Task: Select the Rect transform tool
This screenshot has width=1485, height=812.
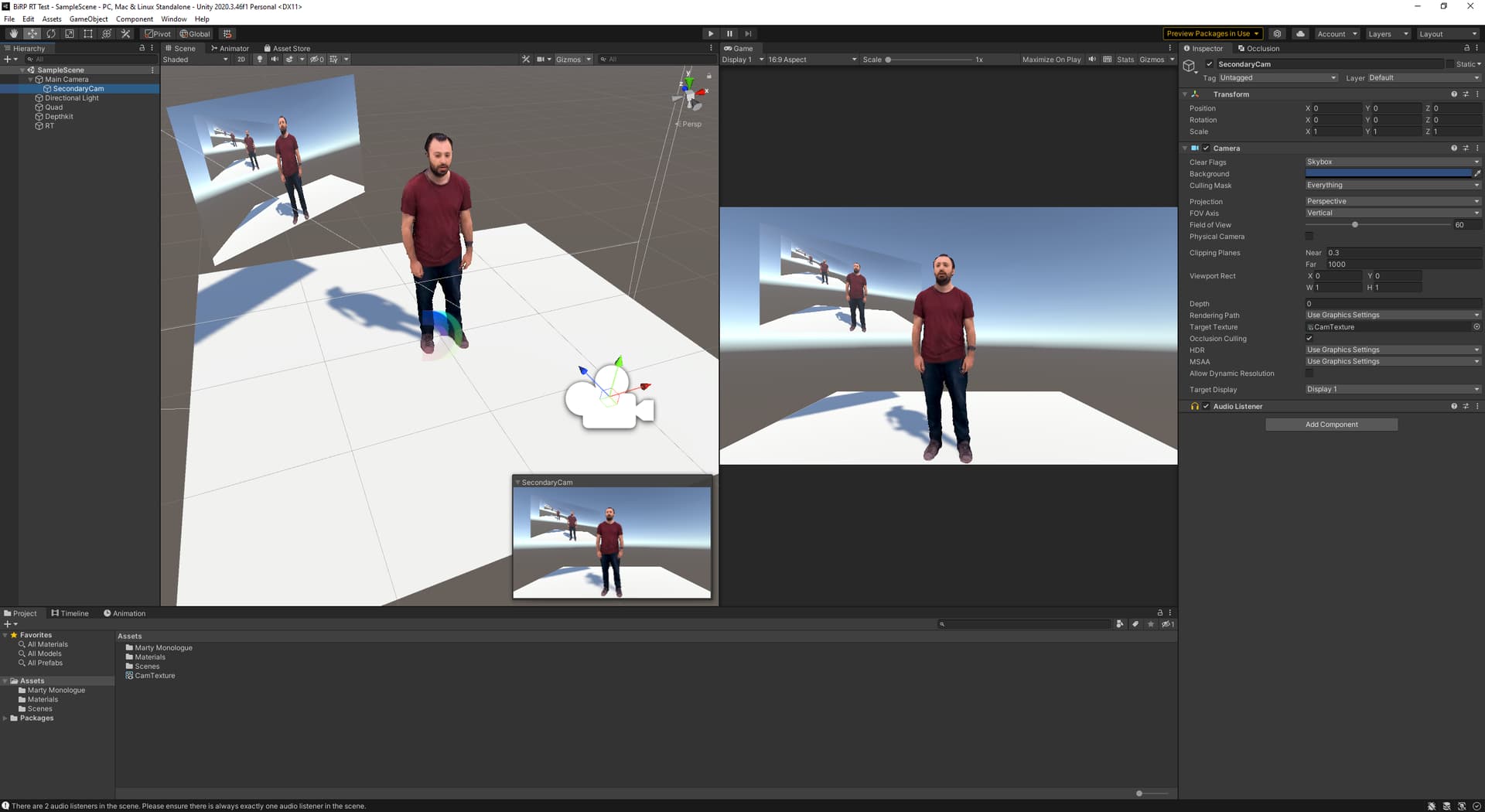Action: click(x=88, y=34)
